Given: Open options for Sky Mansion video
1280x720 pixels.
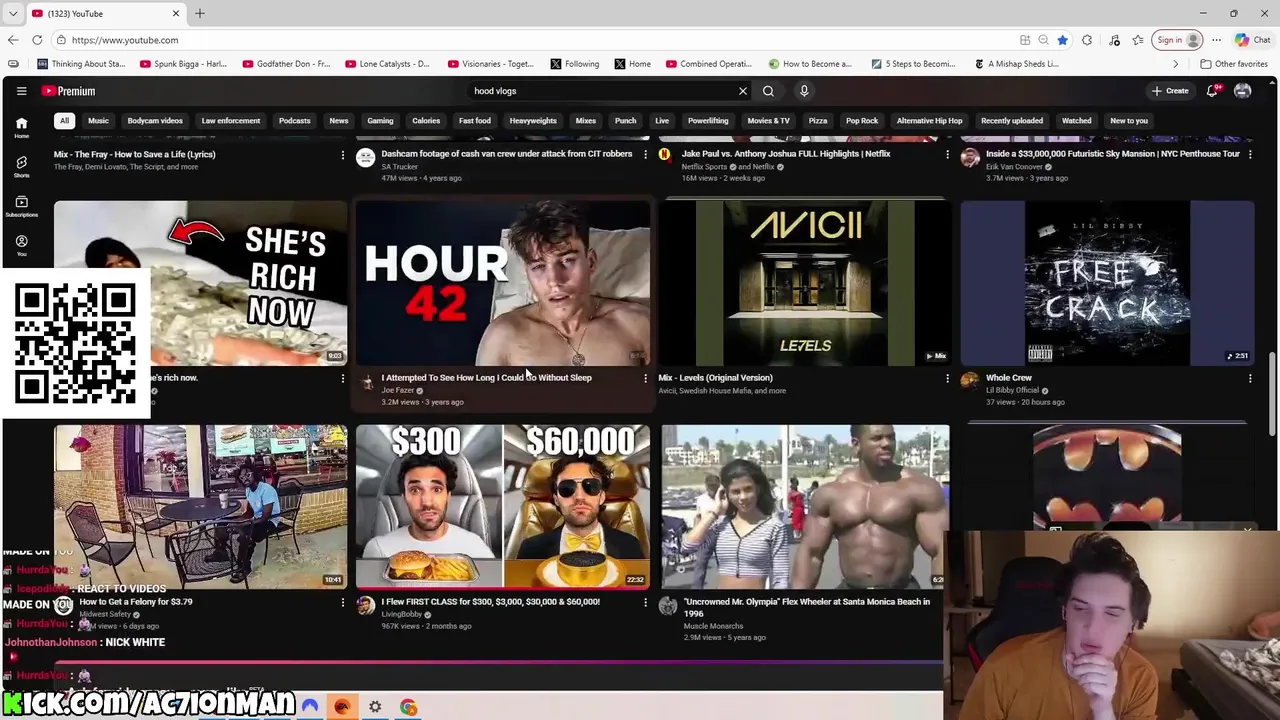Looking at the screenshot, I should (1249, 155).
